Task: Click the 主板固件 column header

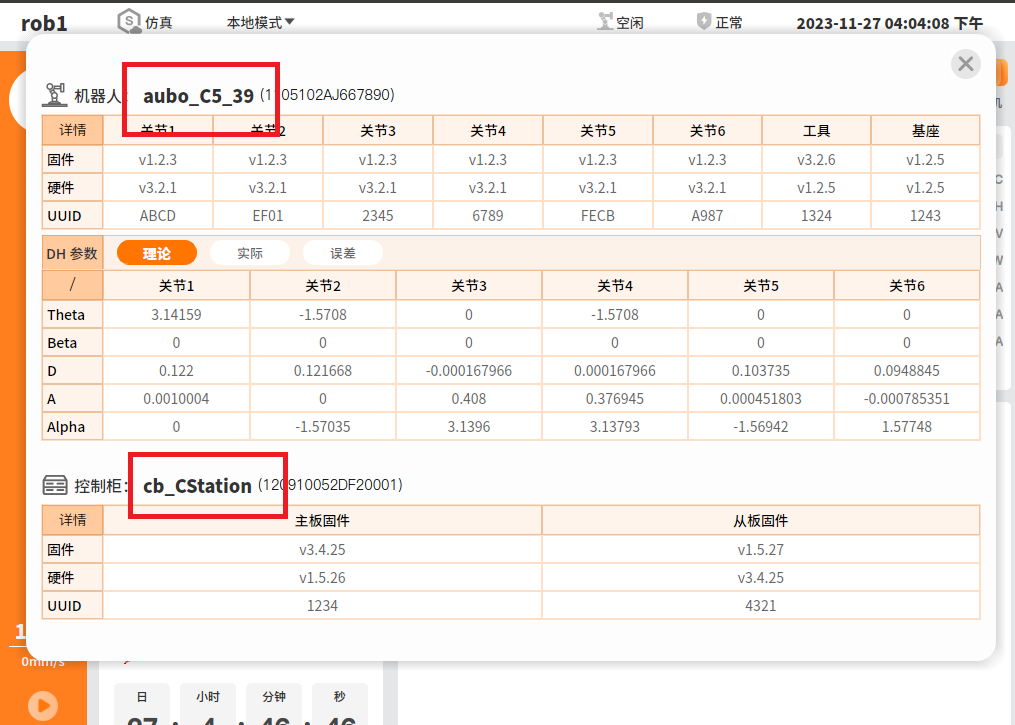Action: point(322,520)
